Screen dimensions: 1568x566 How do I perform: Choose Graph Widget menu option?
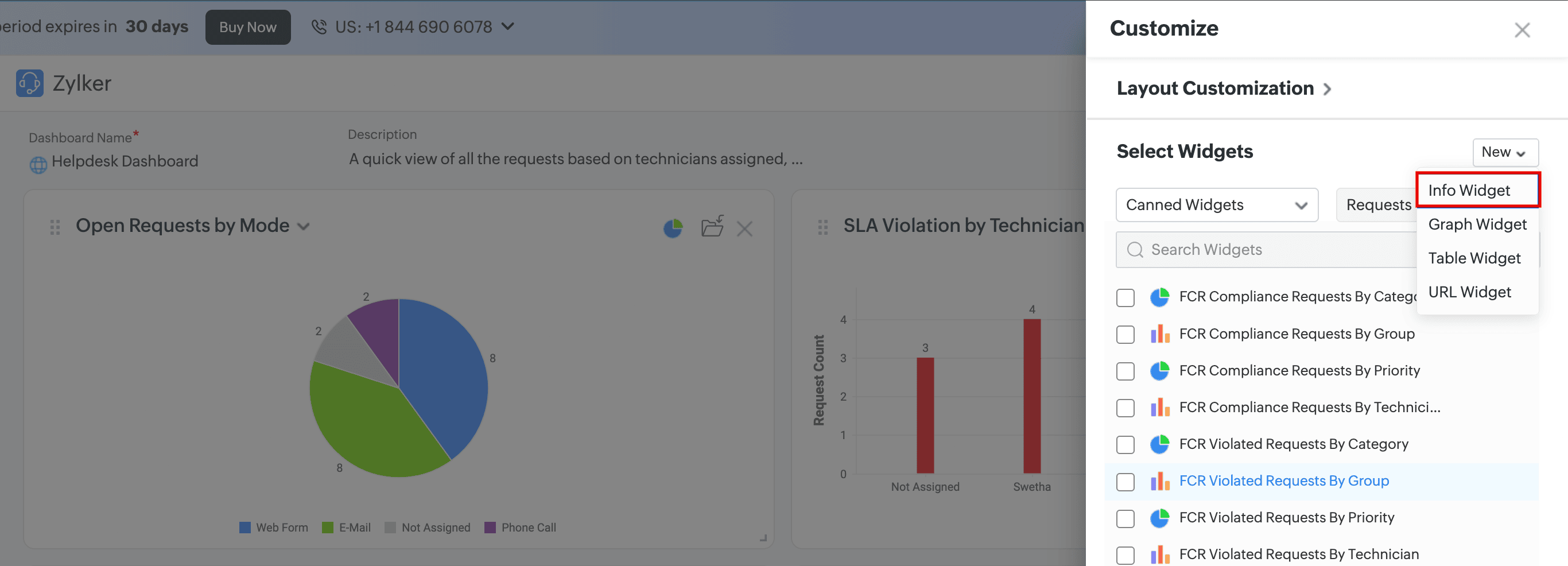(1477, 224)
